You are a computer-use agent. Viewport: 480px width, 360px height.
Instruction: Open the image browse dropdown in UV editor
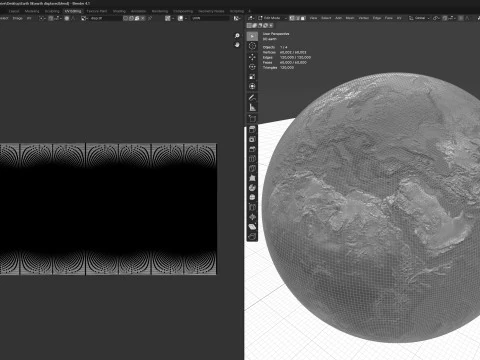pyautogui.click(x=84, y=18)
